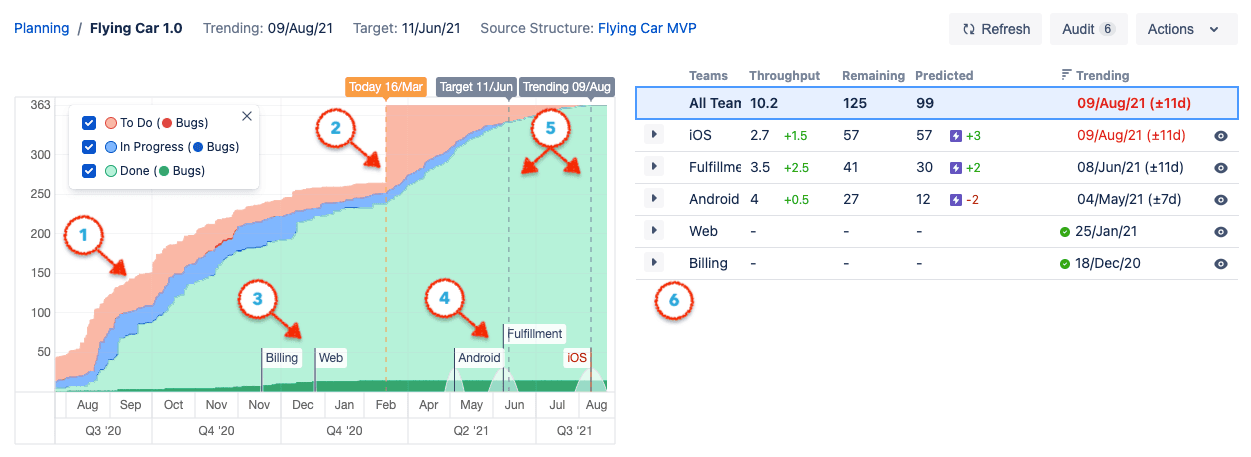
Task: Click the Target 11/Jun timeline marker
Action: pos(477,87)
